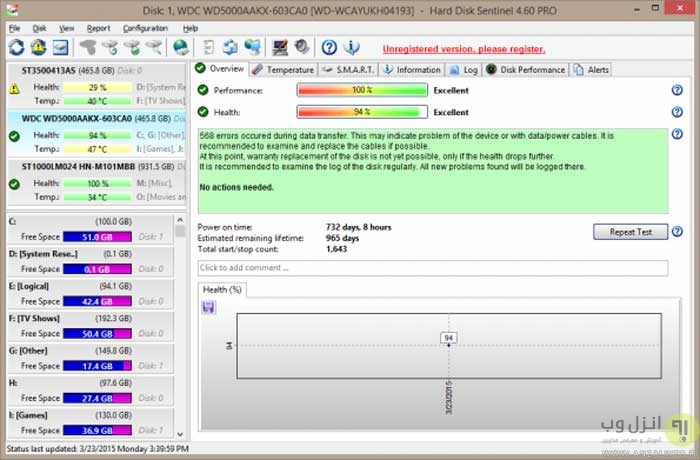Click the question icon beside the green message box
Viewport: 700px width, 460px height.
click(677, 134)
